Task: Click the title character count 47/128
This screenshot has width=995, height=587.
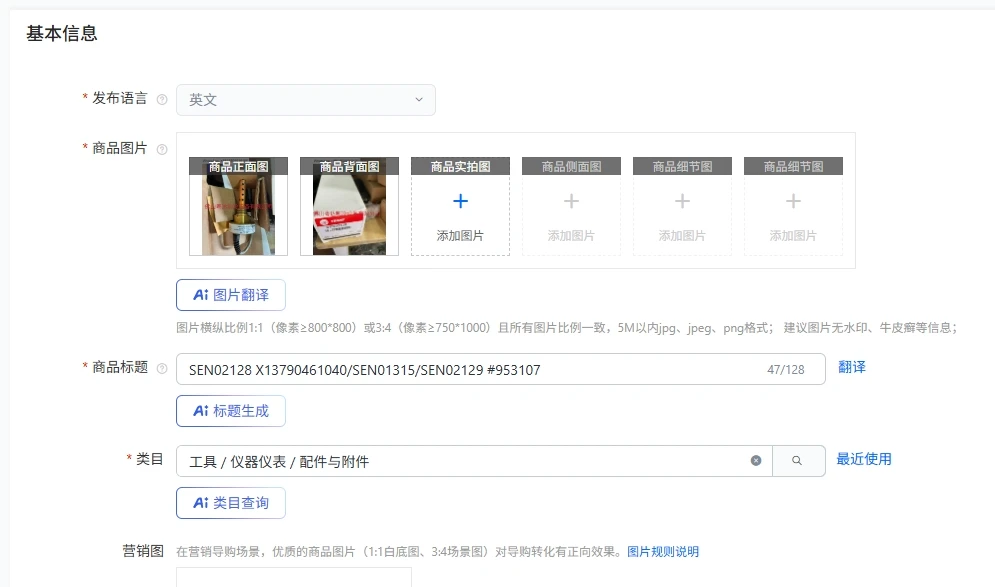Action: click(x=786, y=369)
